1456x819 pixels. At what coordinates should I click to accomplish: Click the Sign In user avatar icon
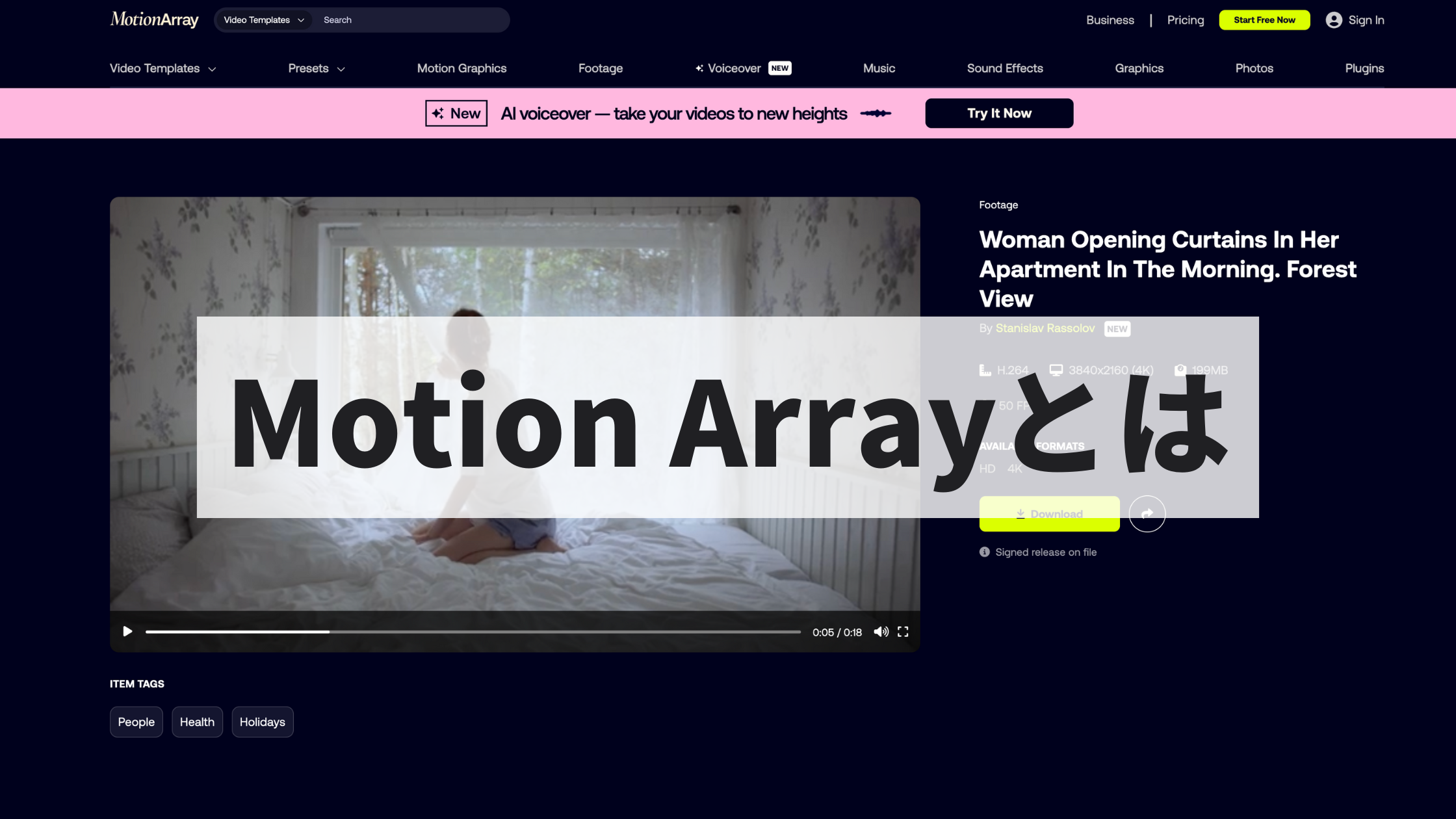(x=1334, y=20)
